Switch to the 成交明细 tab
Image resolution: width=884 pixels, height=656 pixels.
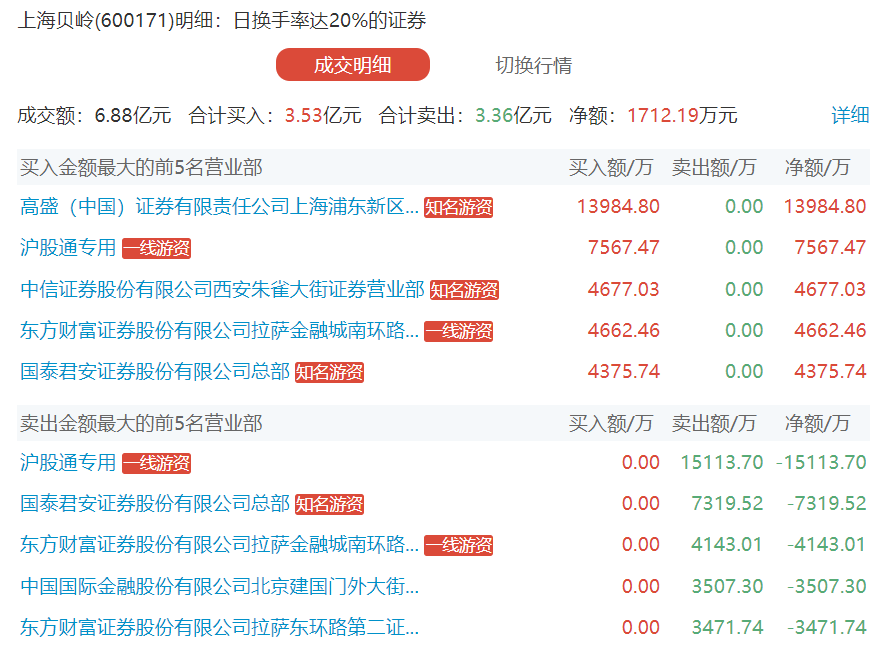coord(352,65)
